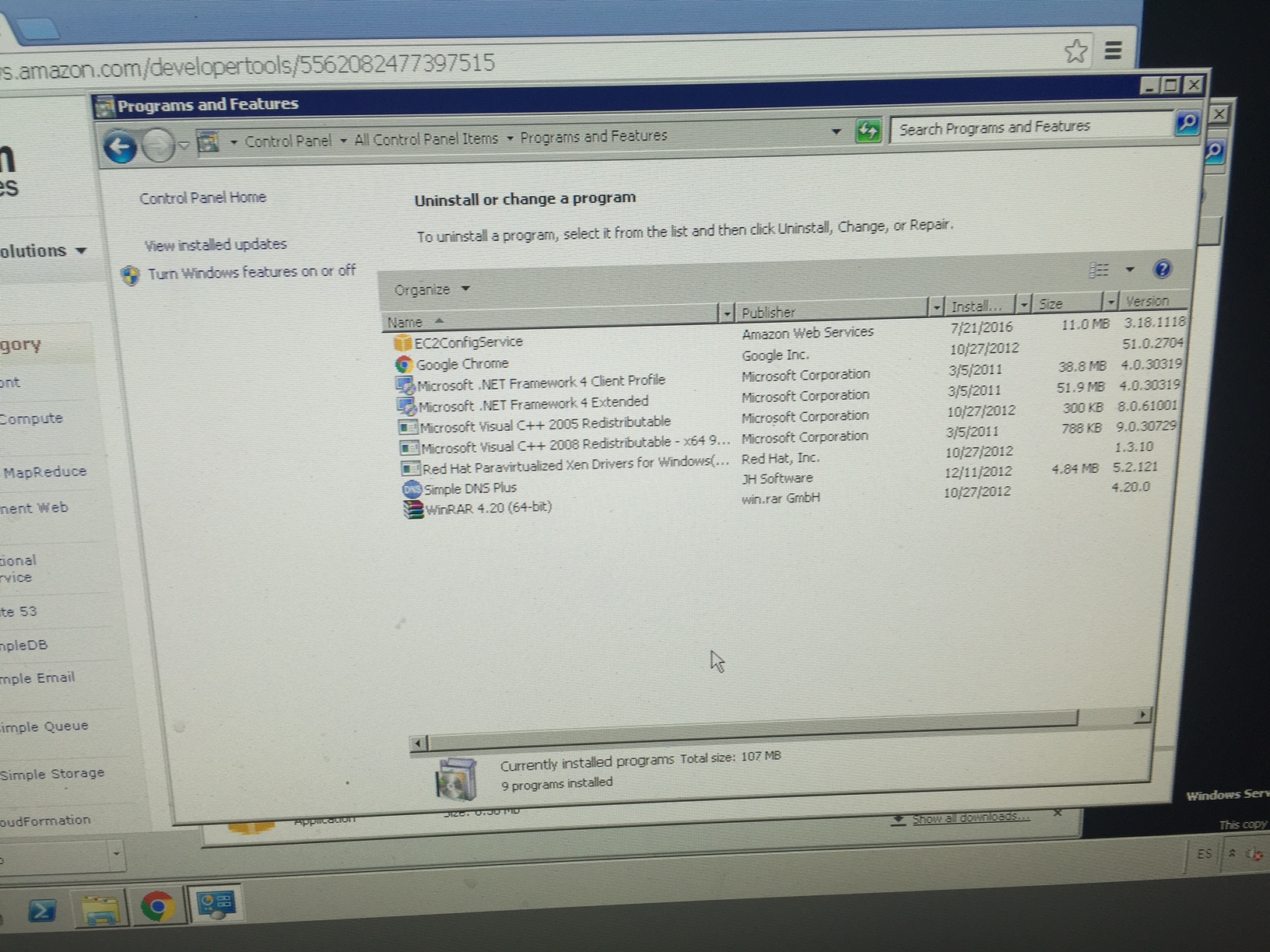Click the horizontal scrollbar thumb
The height and width of the screenshot is (952, 1270).
click(x=753, y=731)
